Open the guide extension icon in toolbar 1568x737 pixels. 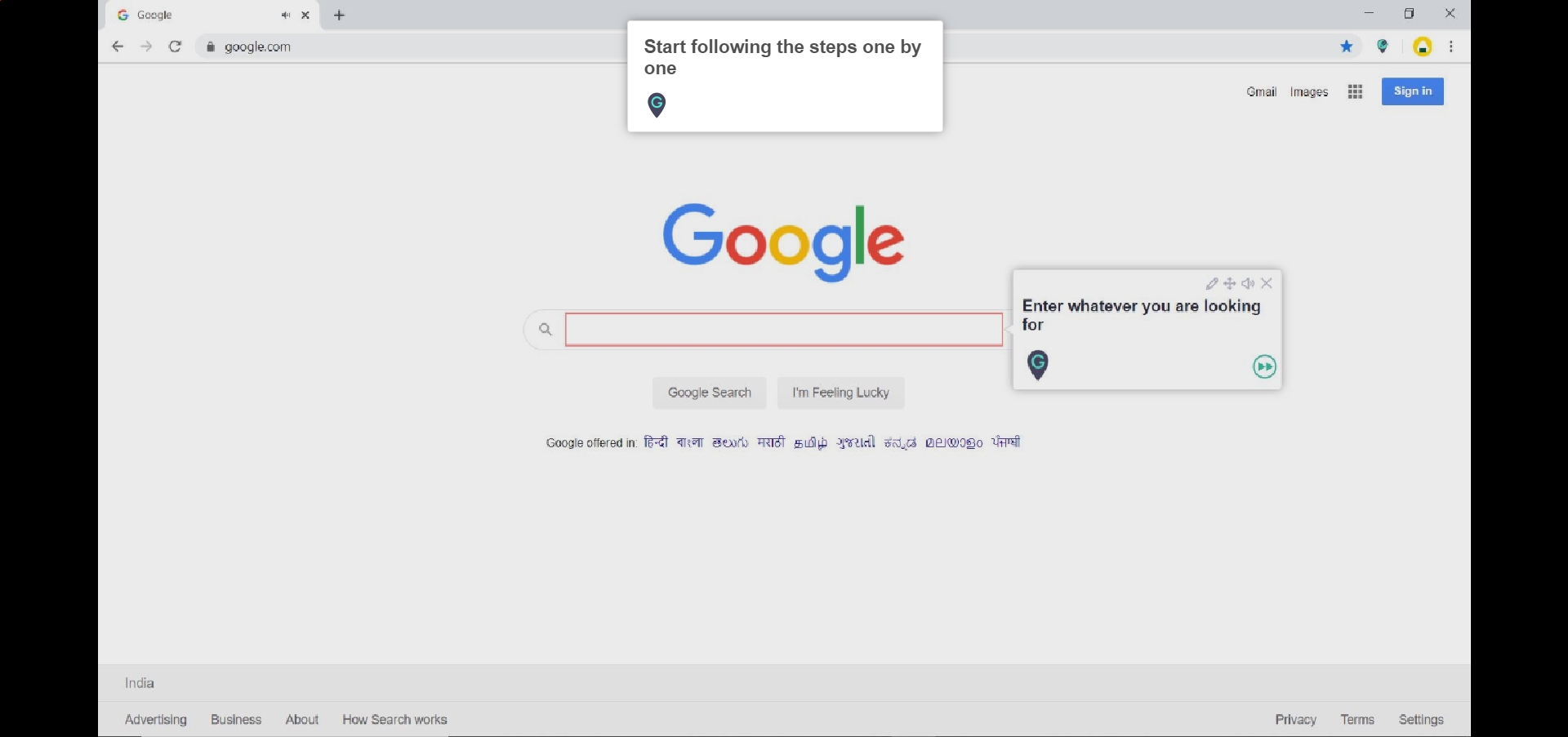(1383, 47)
